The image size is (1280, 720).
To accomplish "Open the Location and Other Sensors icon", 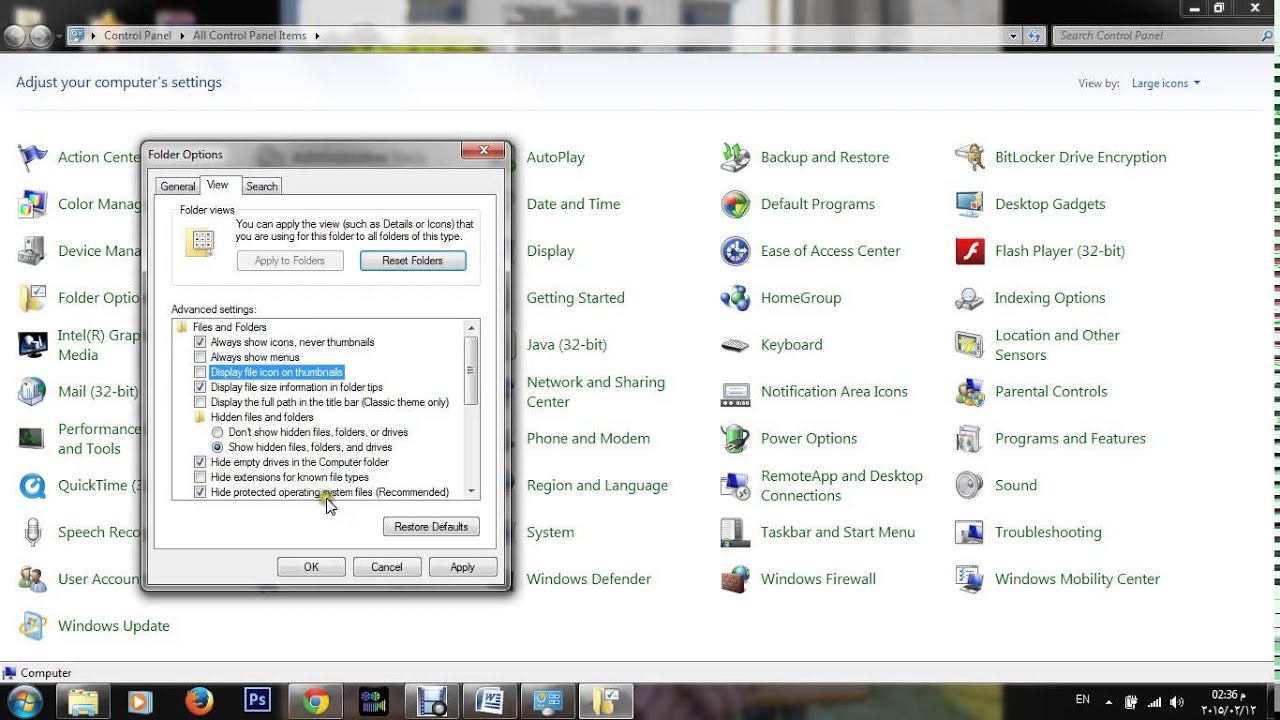I will [970, 345].
